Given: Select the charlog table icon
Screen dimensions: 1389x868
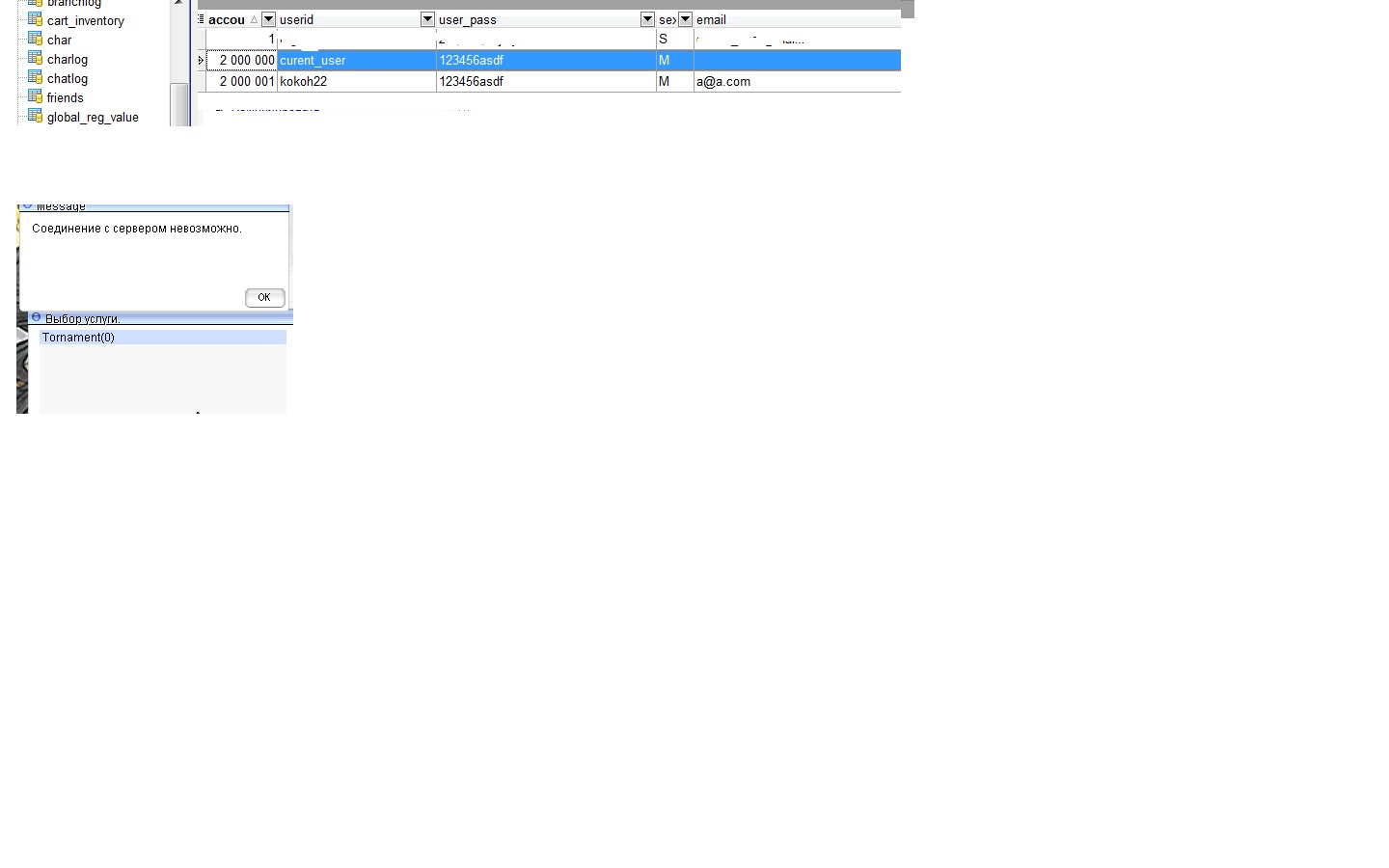Looking at the screenshot, I should click(36, 58).
